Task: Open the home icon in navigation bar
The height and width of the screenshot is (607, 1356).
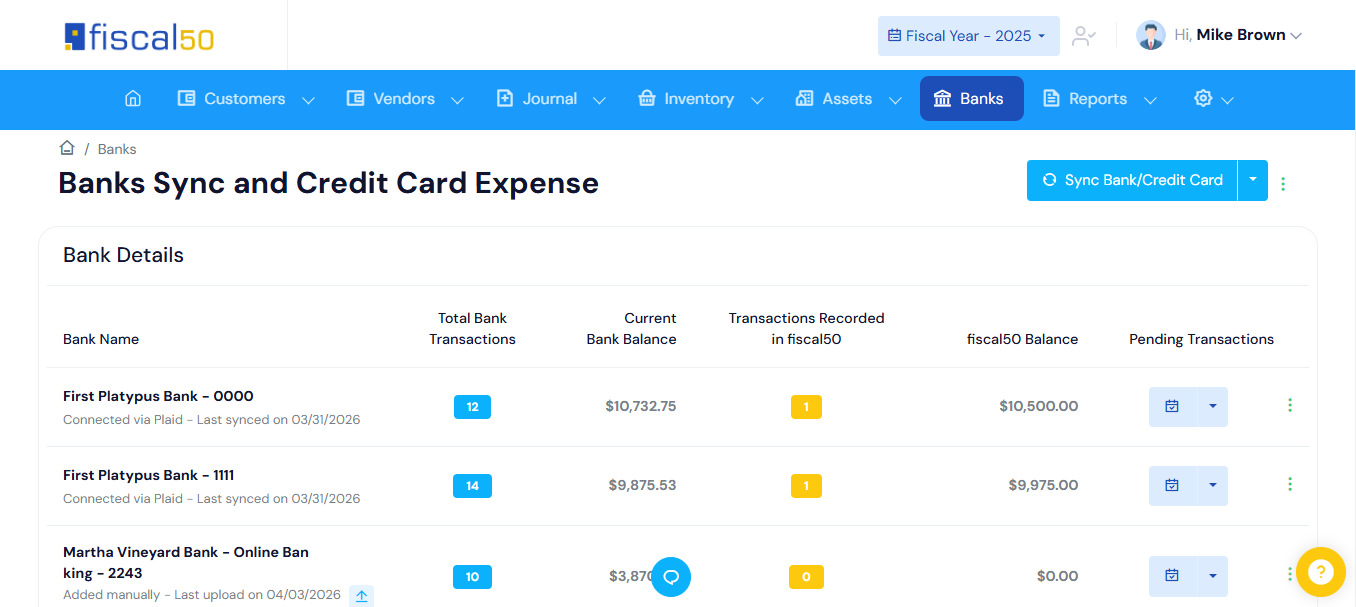Action: pos(133,99)
